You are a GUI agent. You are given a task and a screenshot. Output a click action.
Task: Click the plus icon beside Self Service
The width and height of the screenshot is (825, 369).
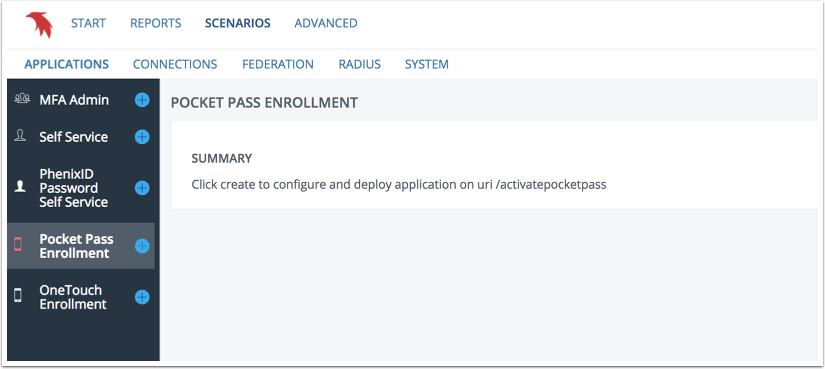[142, 137]
